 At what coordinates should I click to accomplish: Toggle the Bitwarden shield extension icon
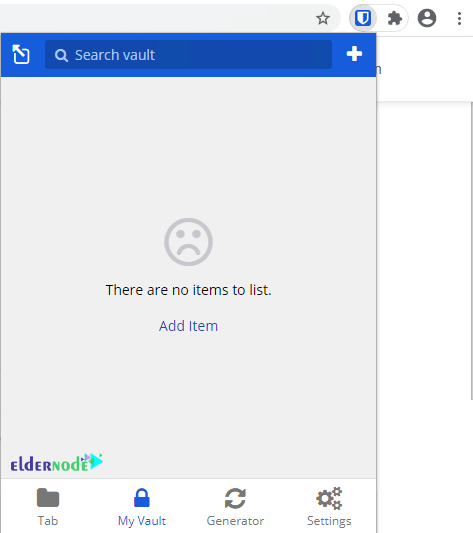363,18
